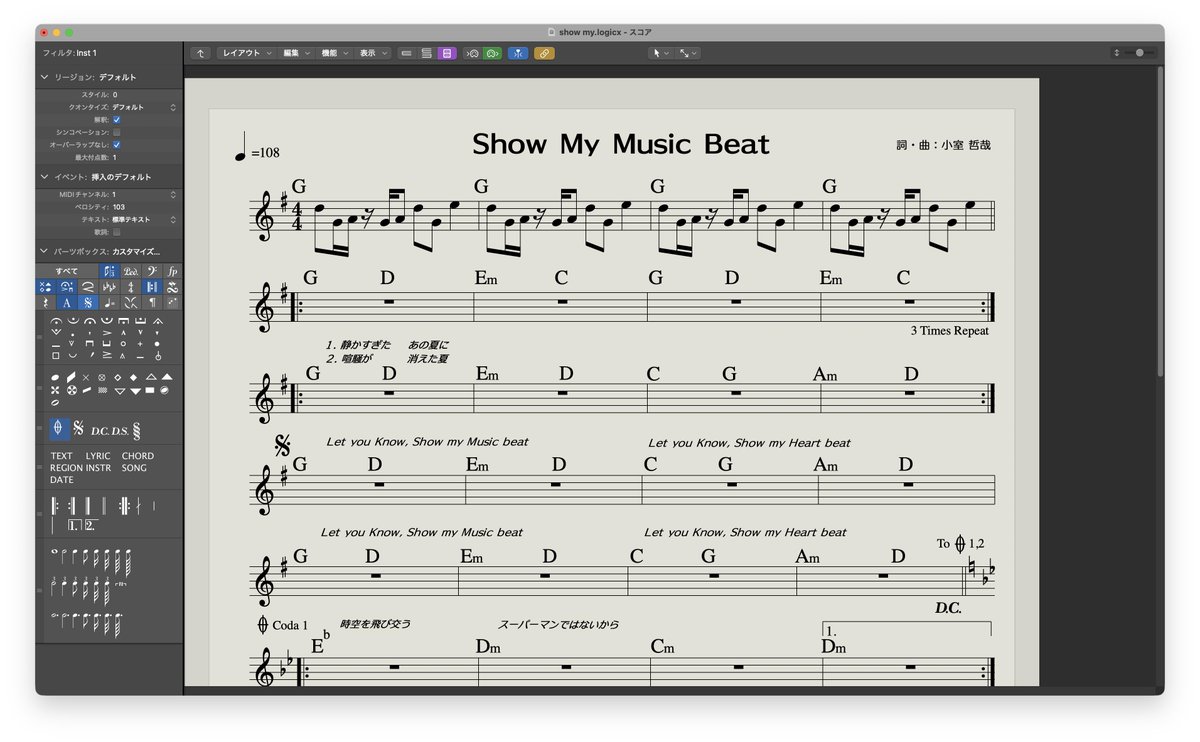
Task: Select the text A group in Part Box
Action: (67, 303)
